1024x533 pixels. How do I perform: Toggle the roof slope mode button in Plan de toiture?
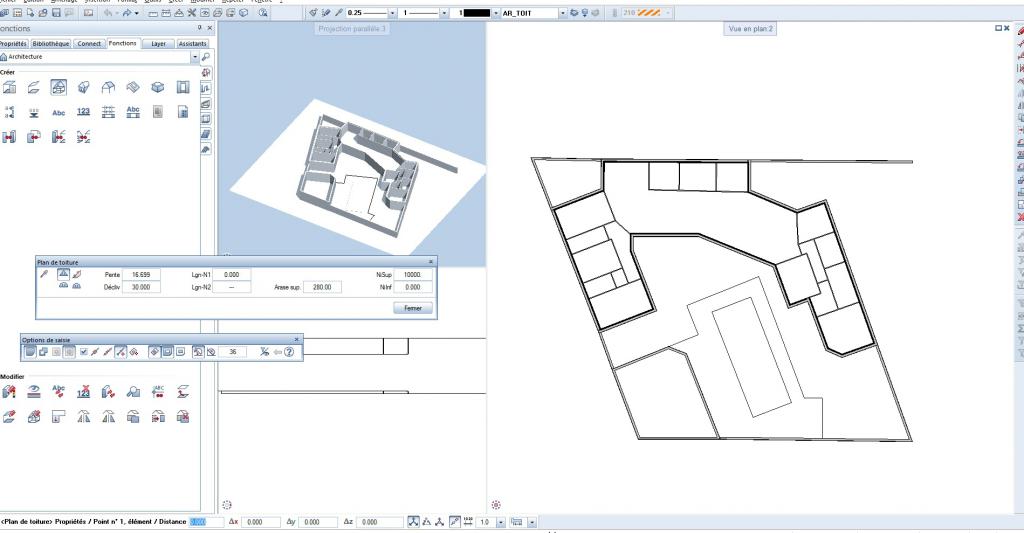pyautogui.click(x=63, y=274)
